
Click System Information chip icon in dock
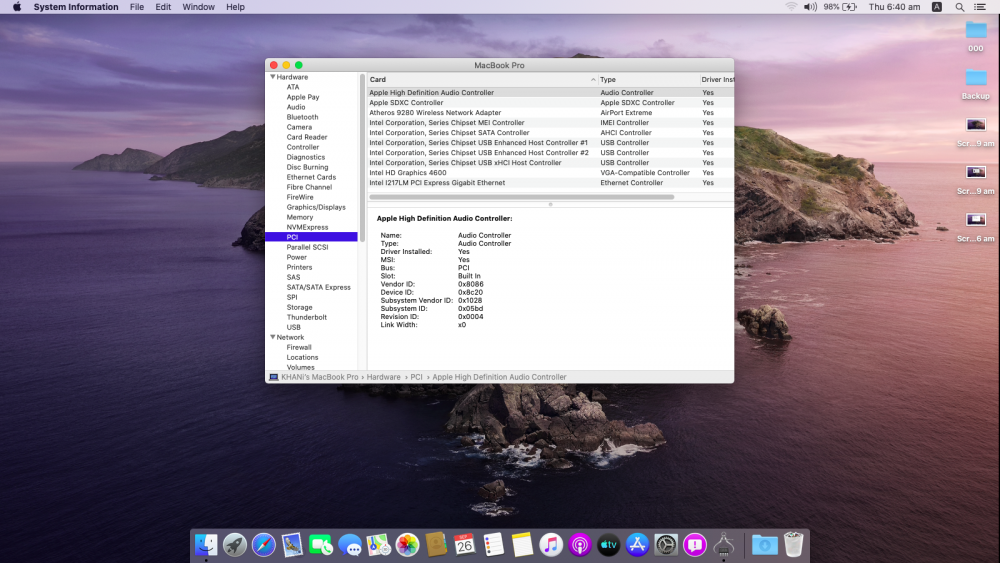pyautogui.click(x=723, y=545)
